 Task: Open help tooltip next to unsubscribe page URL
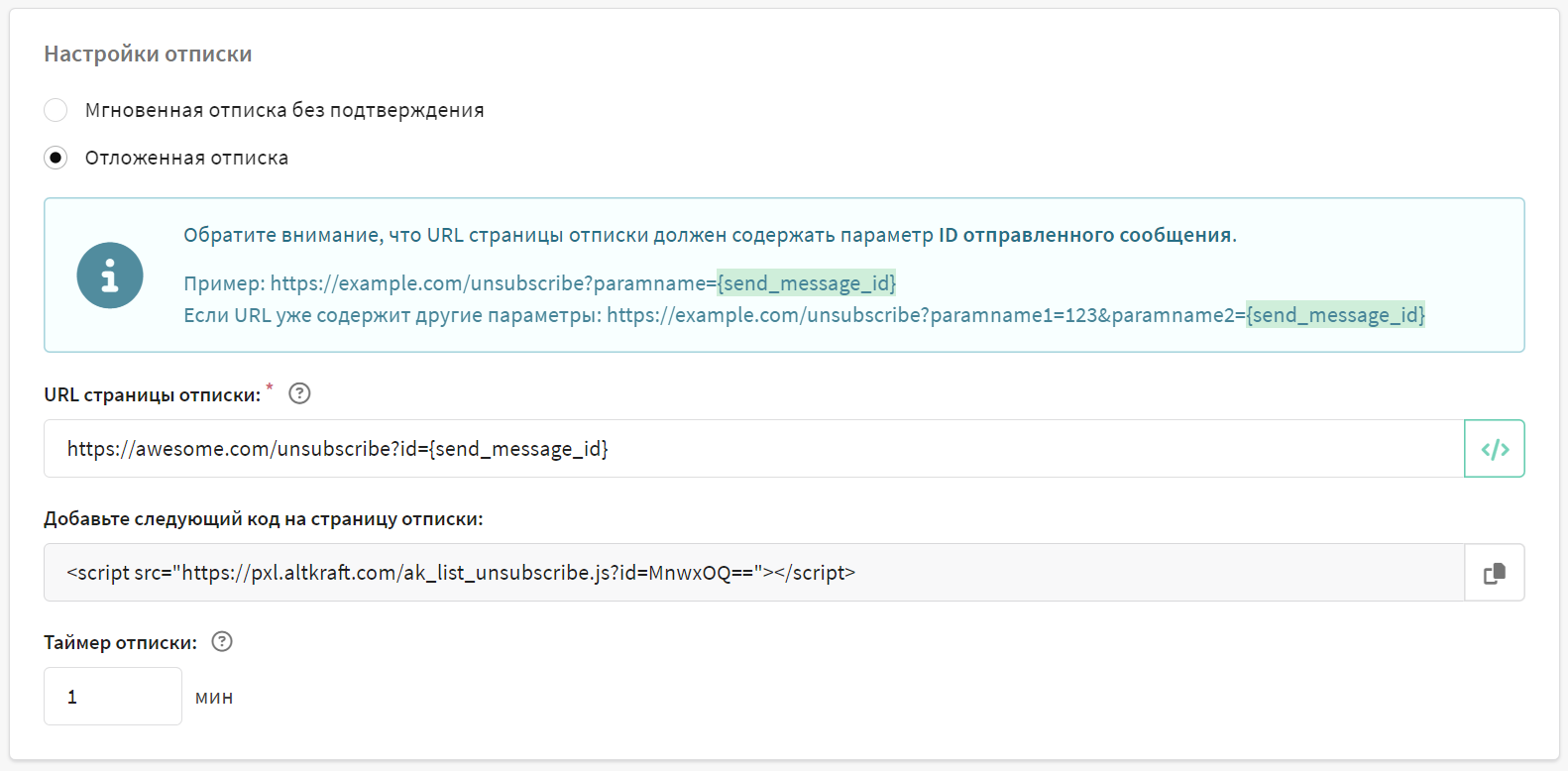pyautogui.click(x=299, y=393)
